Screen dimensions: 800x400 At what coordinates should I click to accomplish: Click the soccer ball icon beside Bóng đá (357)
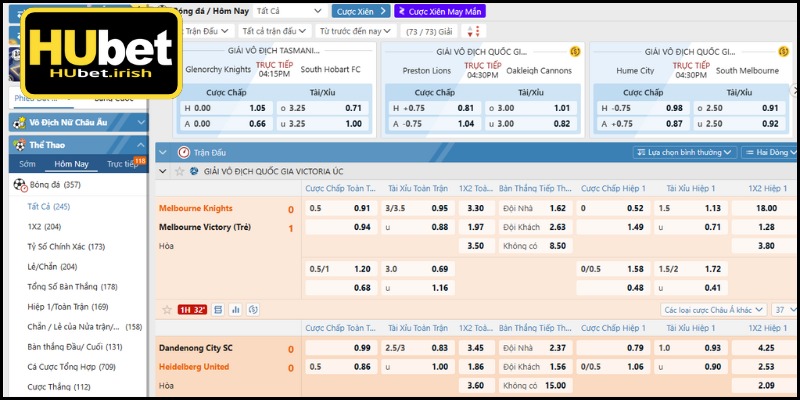coord(20,185)
